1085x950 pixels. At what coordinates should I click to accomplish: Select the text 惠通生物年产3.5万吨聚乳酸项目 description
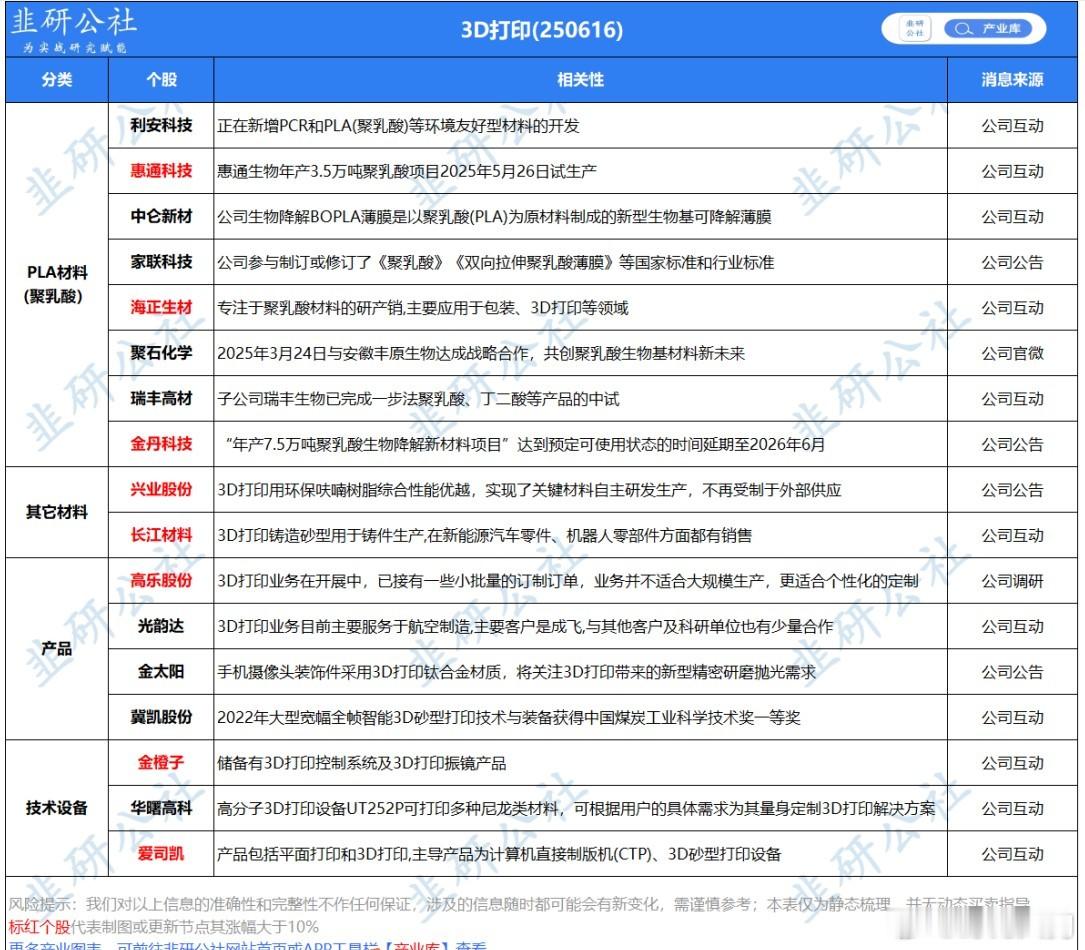[x=407, y=172]
